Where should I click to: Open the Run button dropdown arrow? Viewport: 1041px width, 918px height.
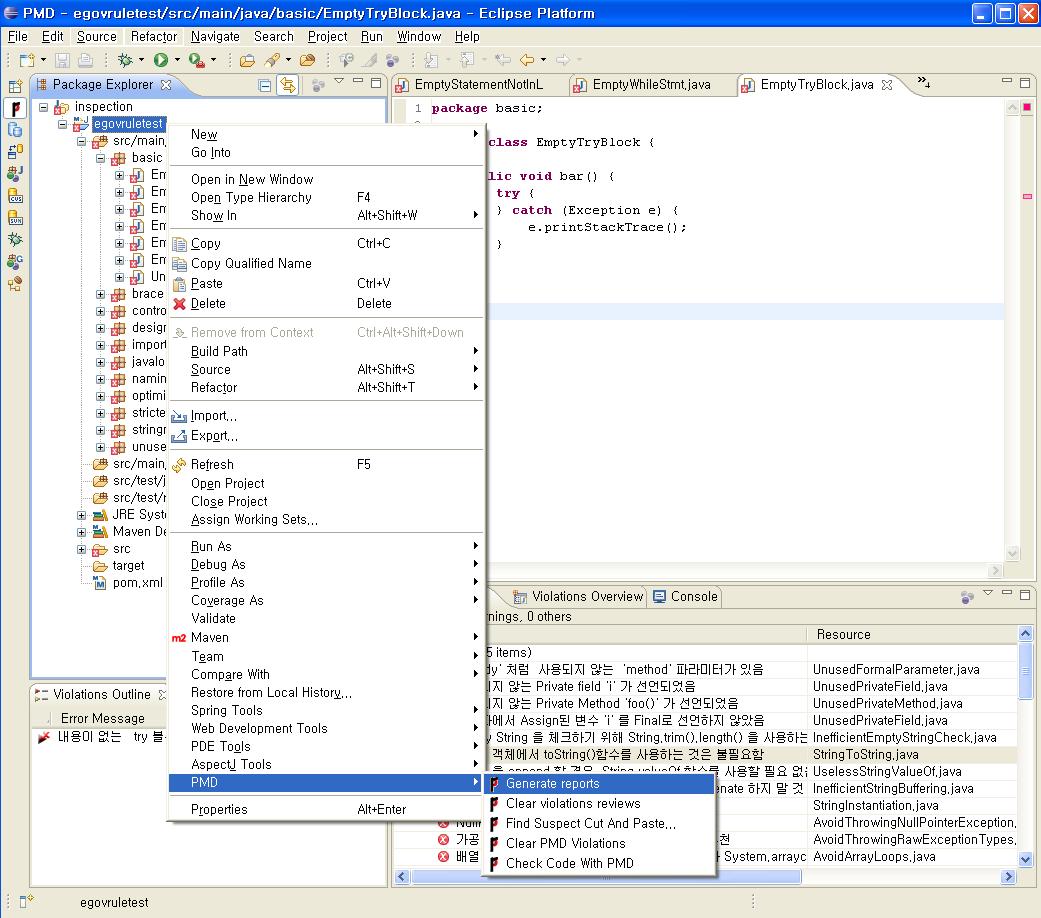(176, 61)
